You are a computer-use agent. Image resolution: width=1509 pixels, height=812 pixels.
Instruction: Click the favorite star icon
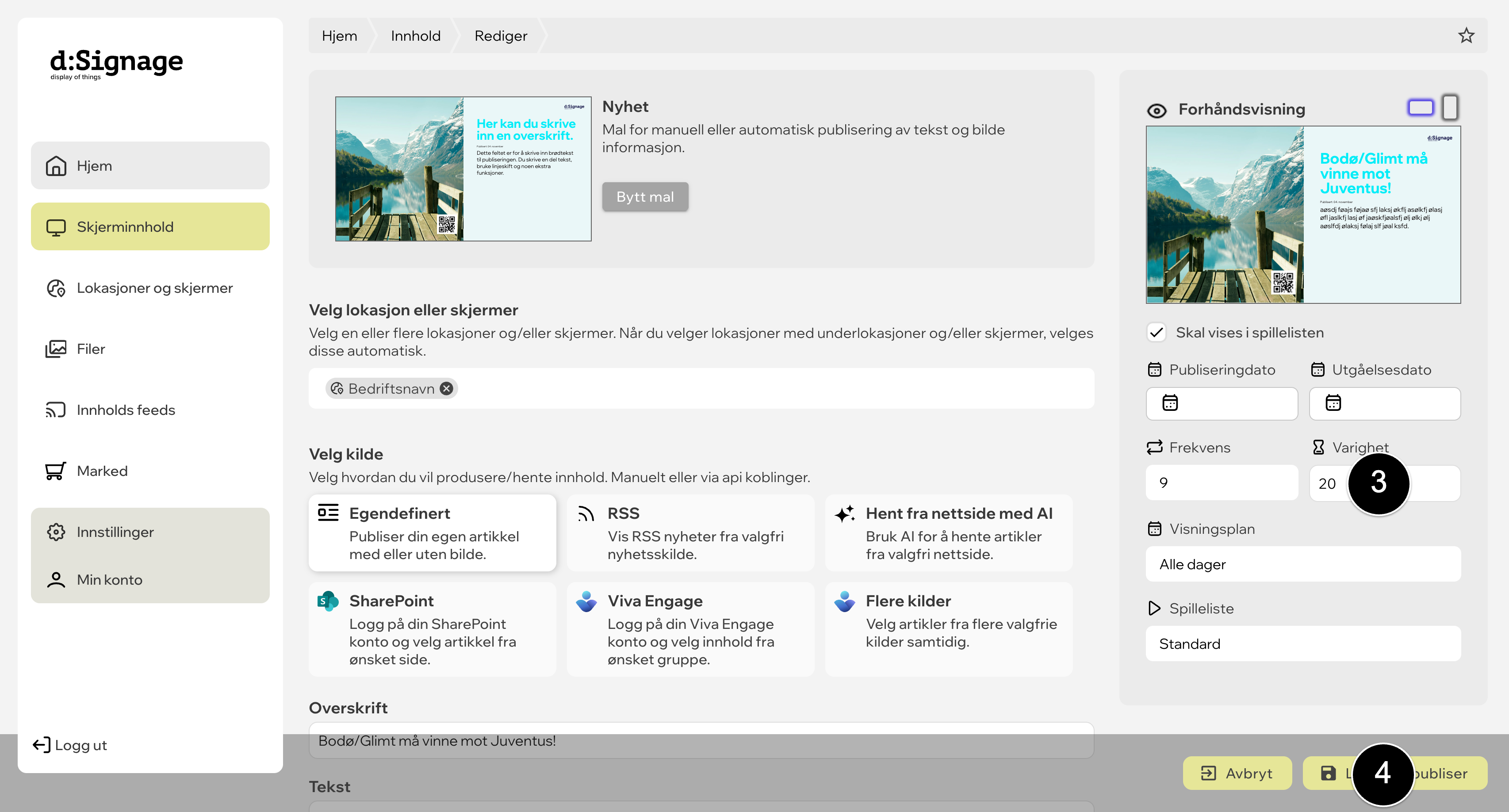pos(1466,36)
